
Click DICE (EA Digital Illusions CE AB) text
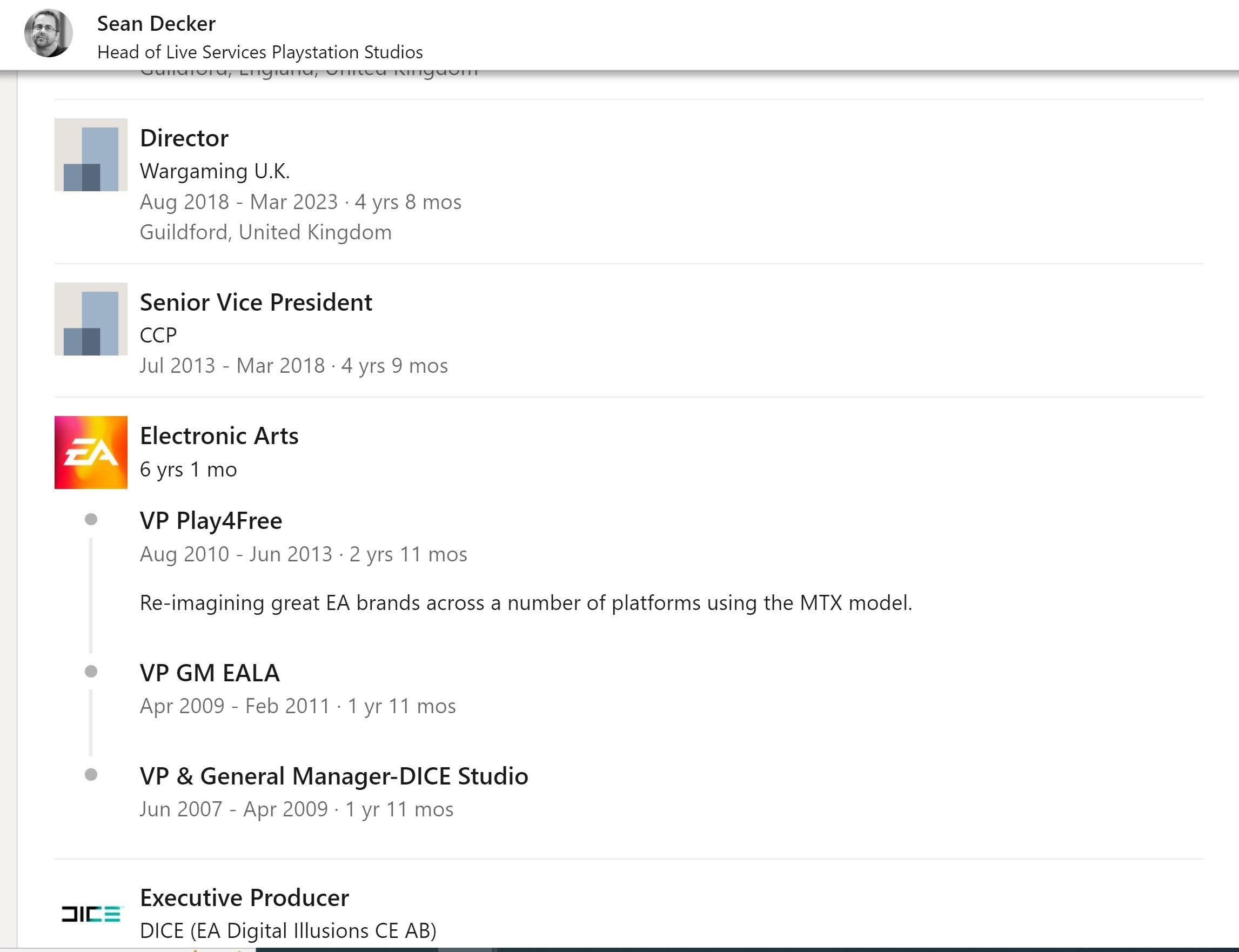pyautogui.click(x=288, y=931)
